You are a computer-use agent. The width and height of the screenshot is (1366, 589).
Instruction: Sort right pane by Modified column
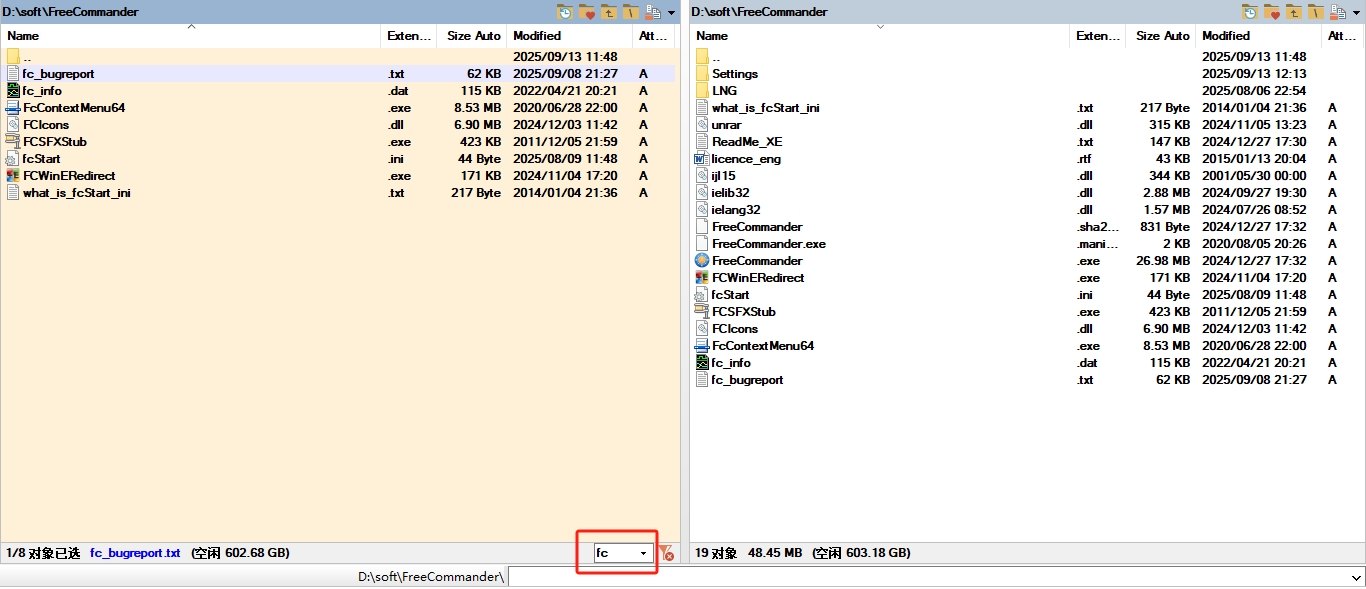(1258, 36)
